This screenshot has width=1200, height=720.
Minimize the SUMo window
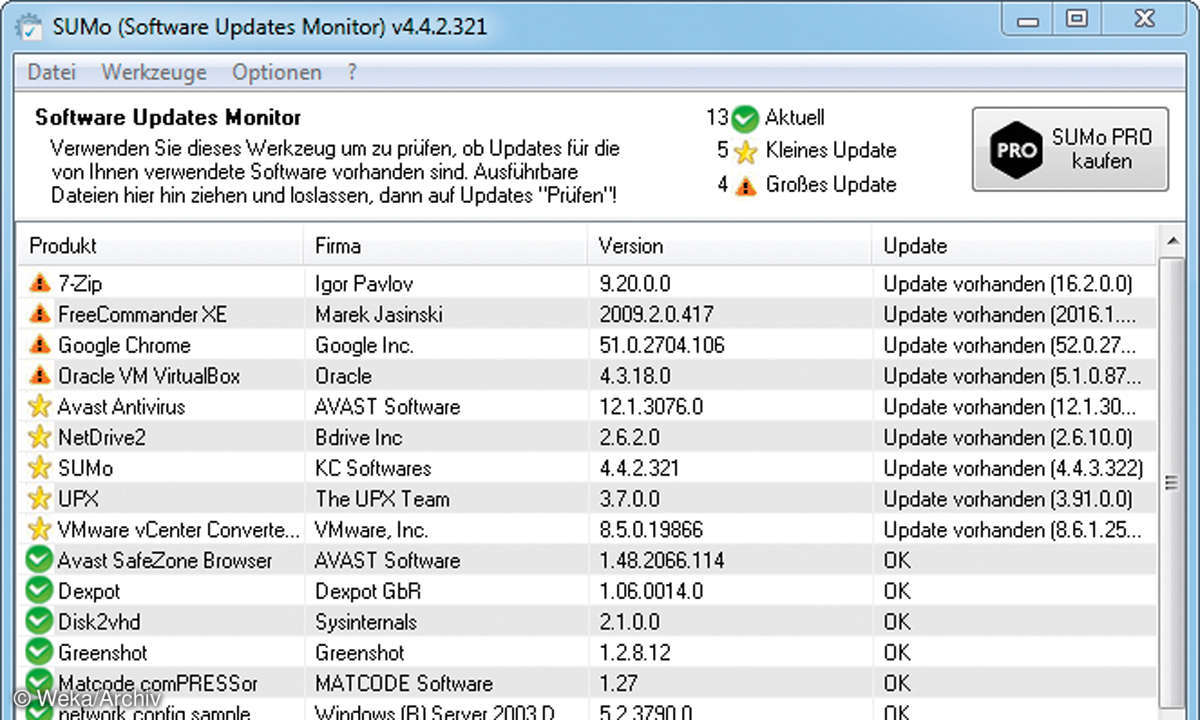click(x=1029, y=18)
